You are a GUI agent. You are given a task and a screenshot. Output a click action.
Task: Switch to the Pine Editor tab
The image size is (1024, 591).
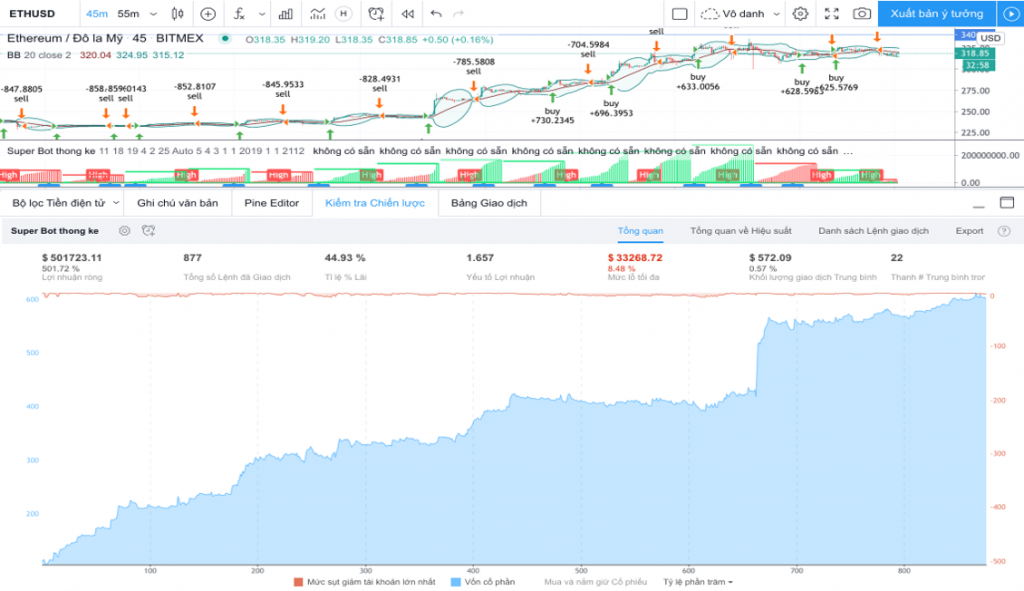click(271, 202)
